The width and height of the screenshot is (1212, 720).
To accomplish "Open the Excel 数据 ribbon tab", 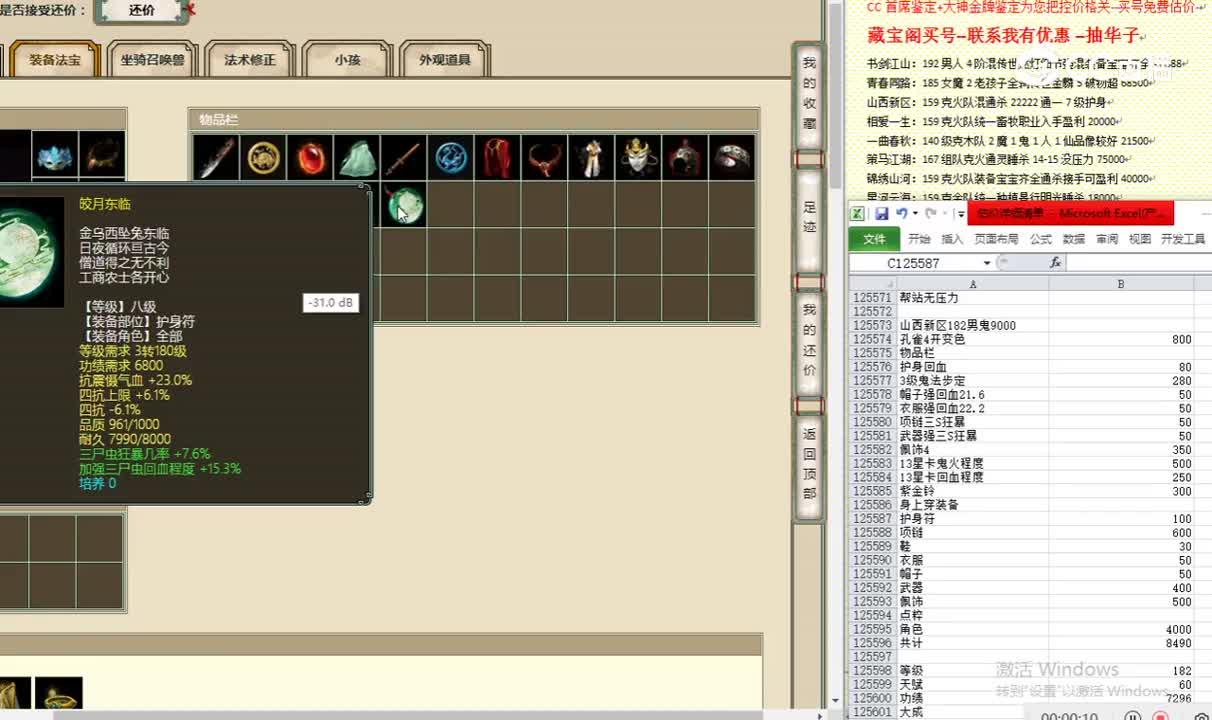I will pos(1074,239).
